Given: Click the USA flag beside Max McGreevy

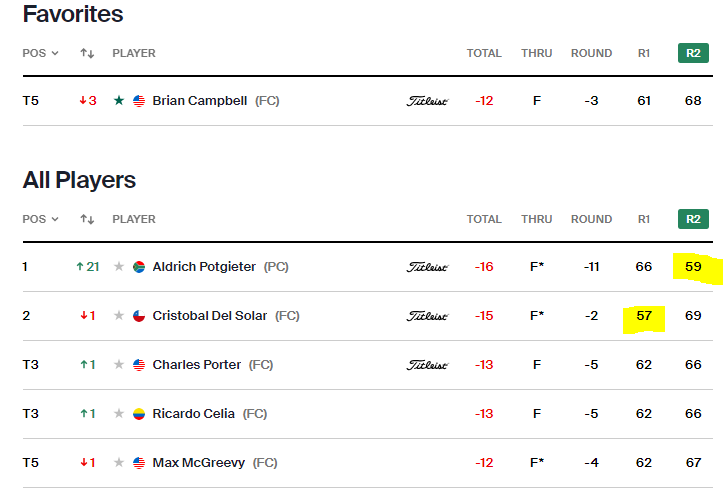Looking at the screenshot, I should point(139,463).
